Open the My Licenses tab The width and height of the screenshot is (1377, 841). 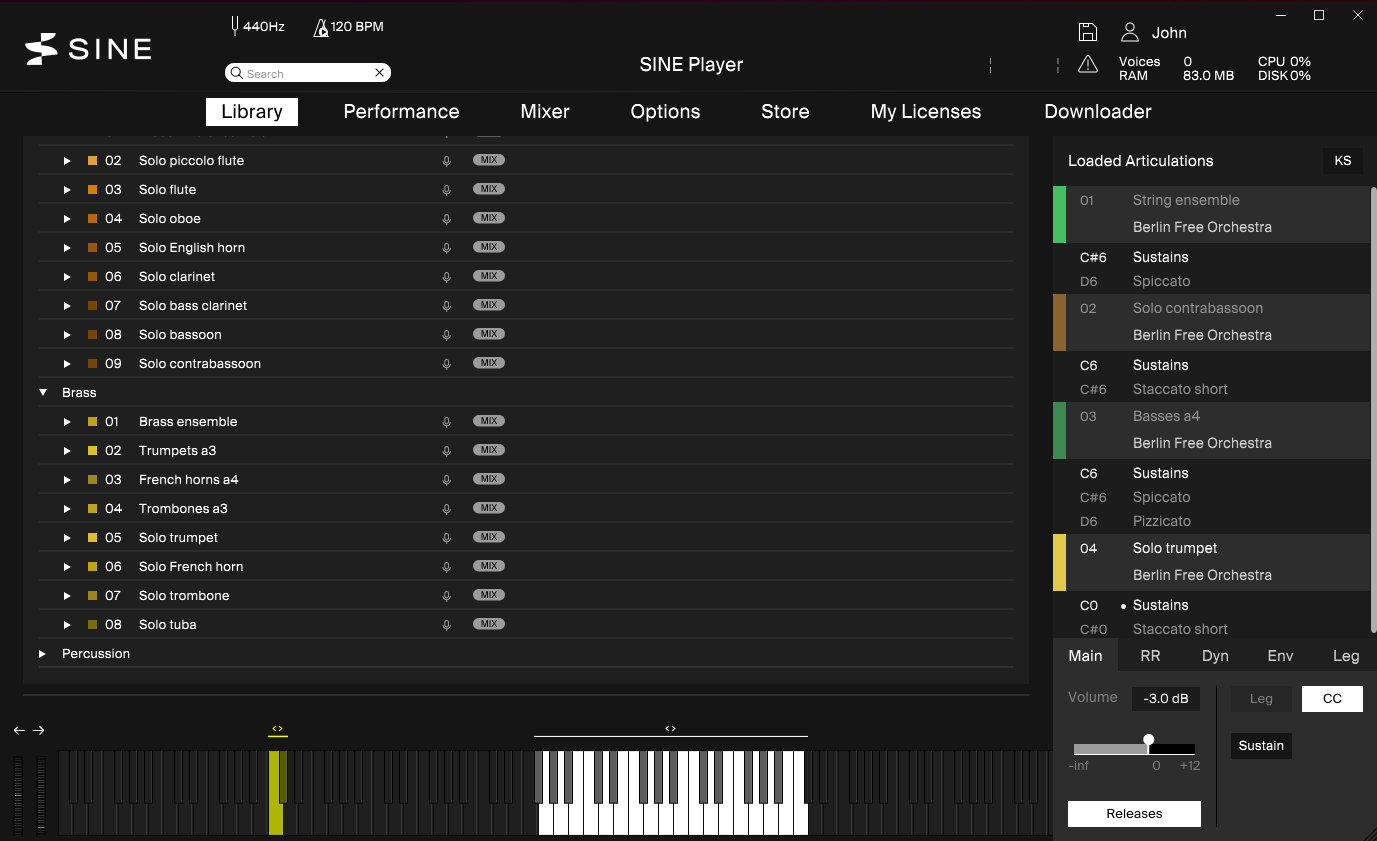926,112
